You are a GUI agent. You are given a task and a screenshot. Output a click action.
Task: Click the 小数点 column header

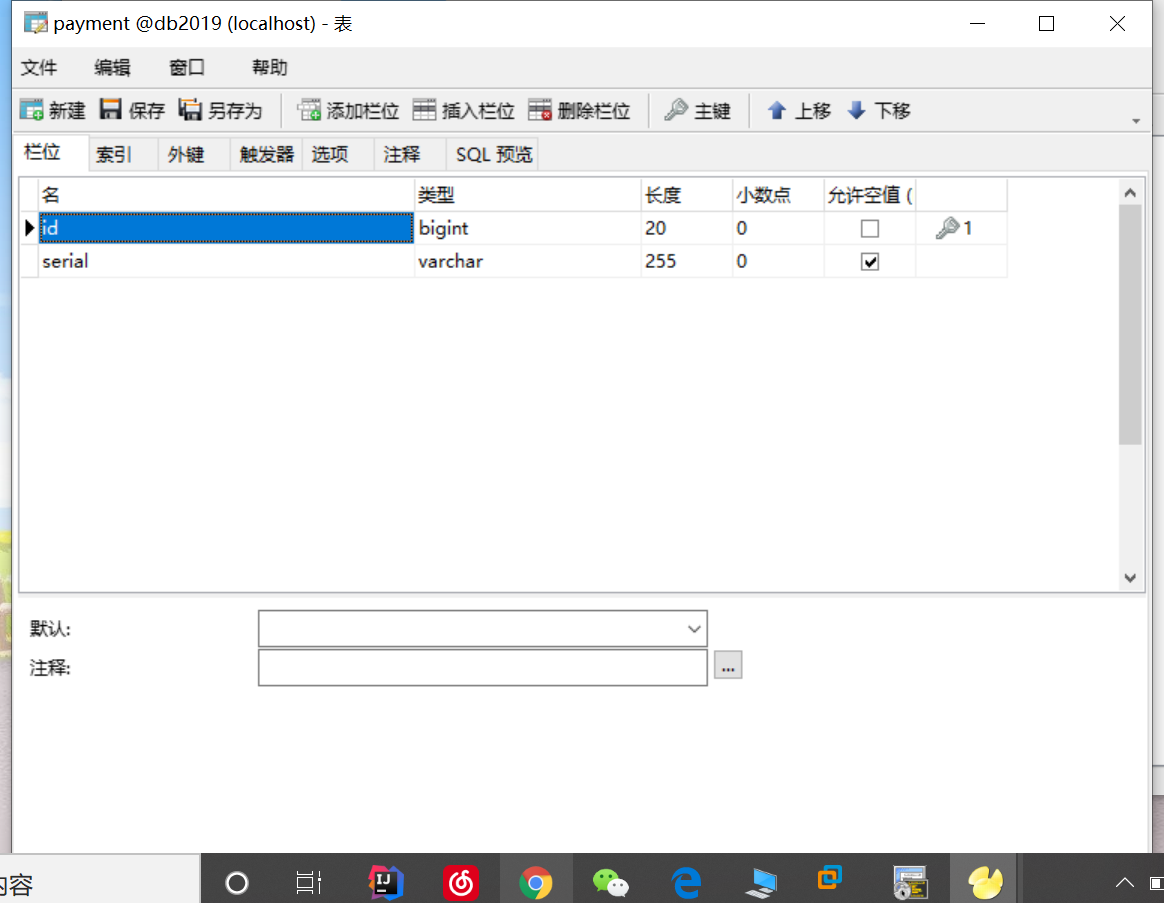778,195
